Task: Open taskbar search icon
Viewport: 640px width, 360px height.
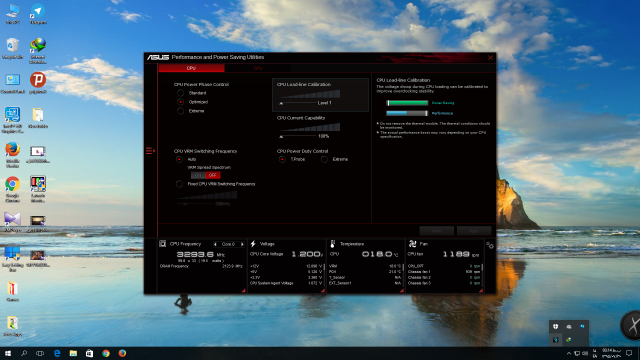Action: pos(24,353)
